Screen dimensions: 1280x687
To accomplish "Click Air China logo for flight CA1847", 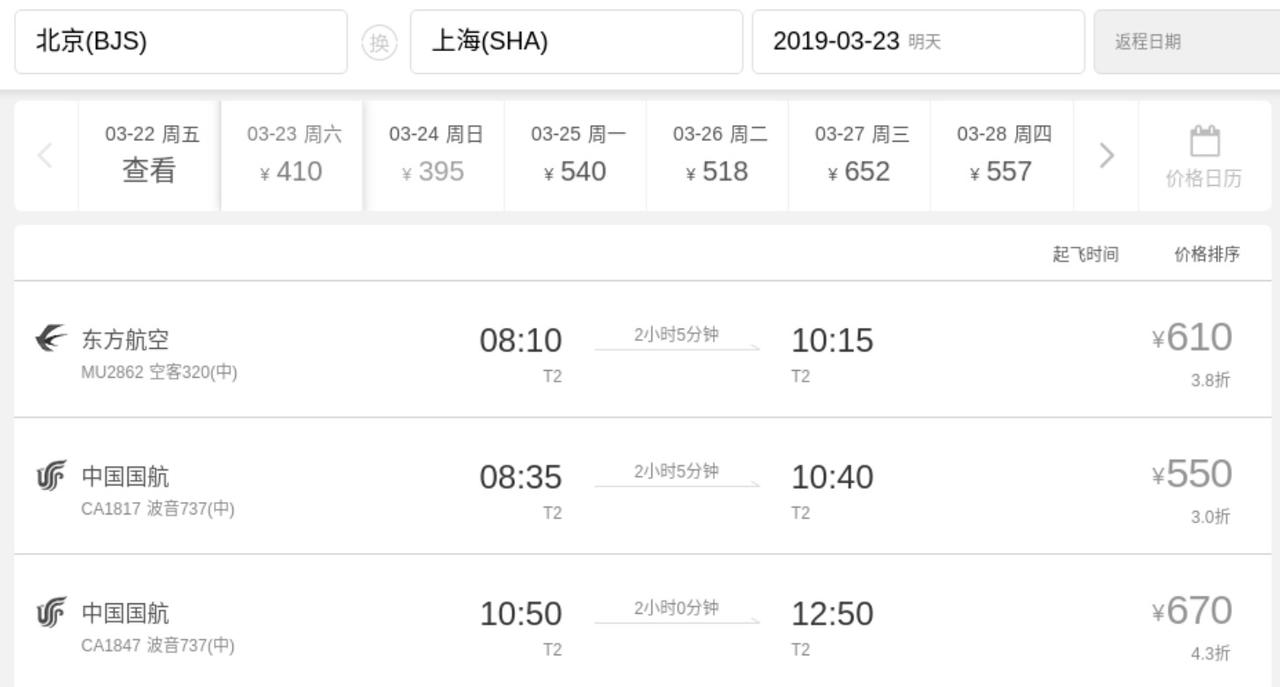I will pyautogui.click(x=51, y=612).
